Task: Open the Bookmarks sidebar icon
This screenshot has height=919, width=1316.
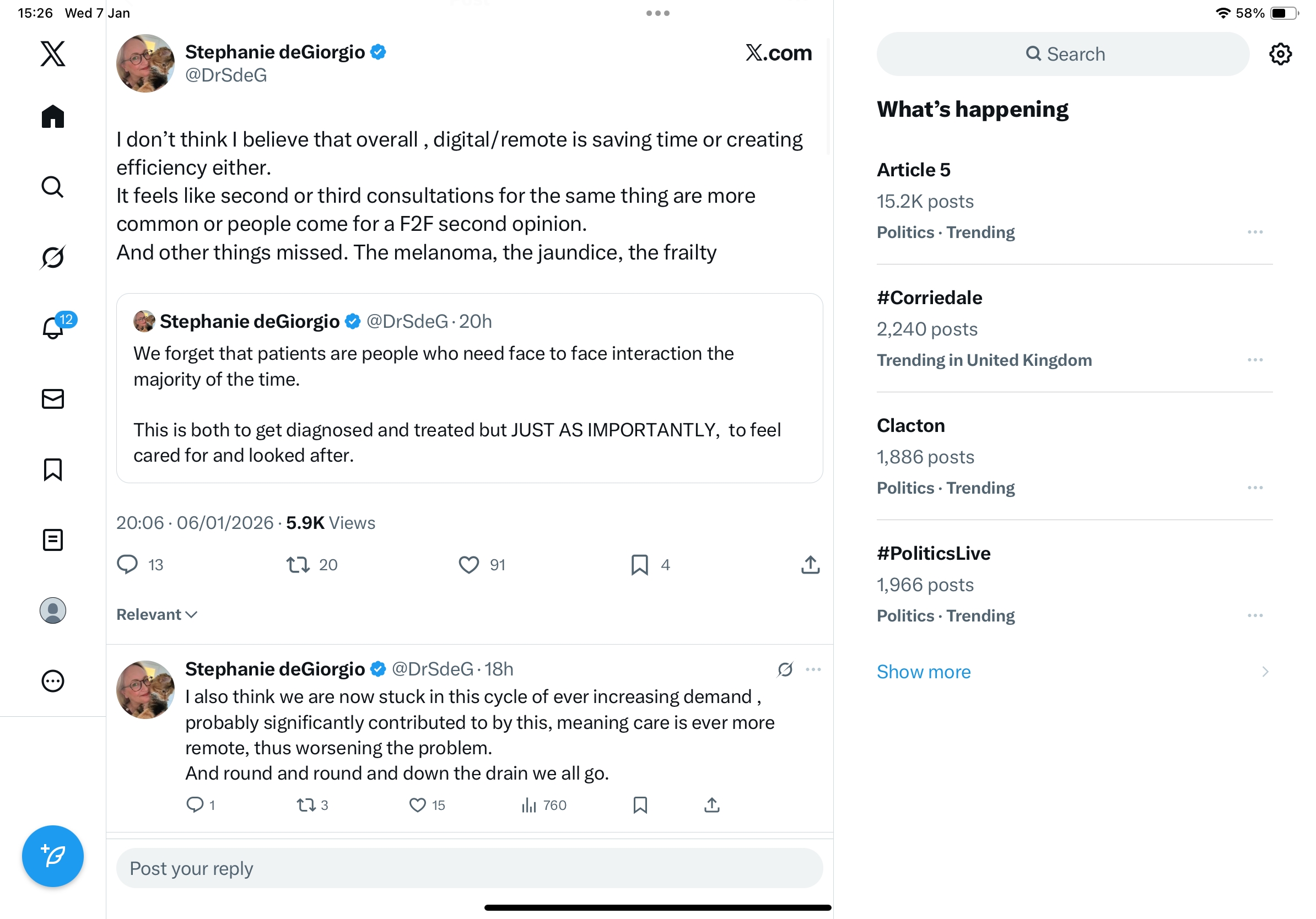Action: click(53, 469)
